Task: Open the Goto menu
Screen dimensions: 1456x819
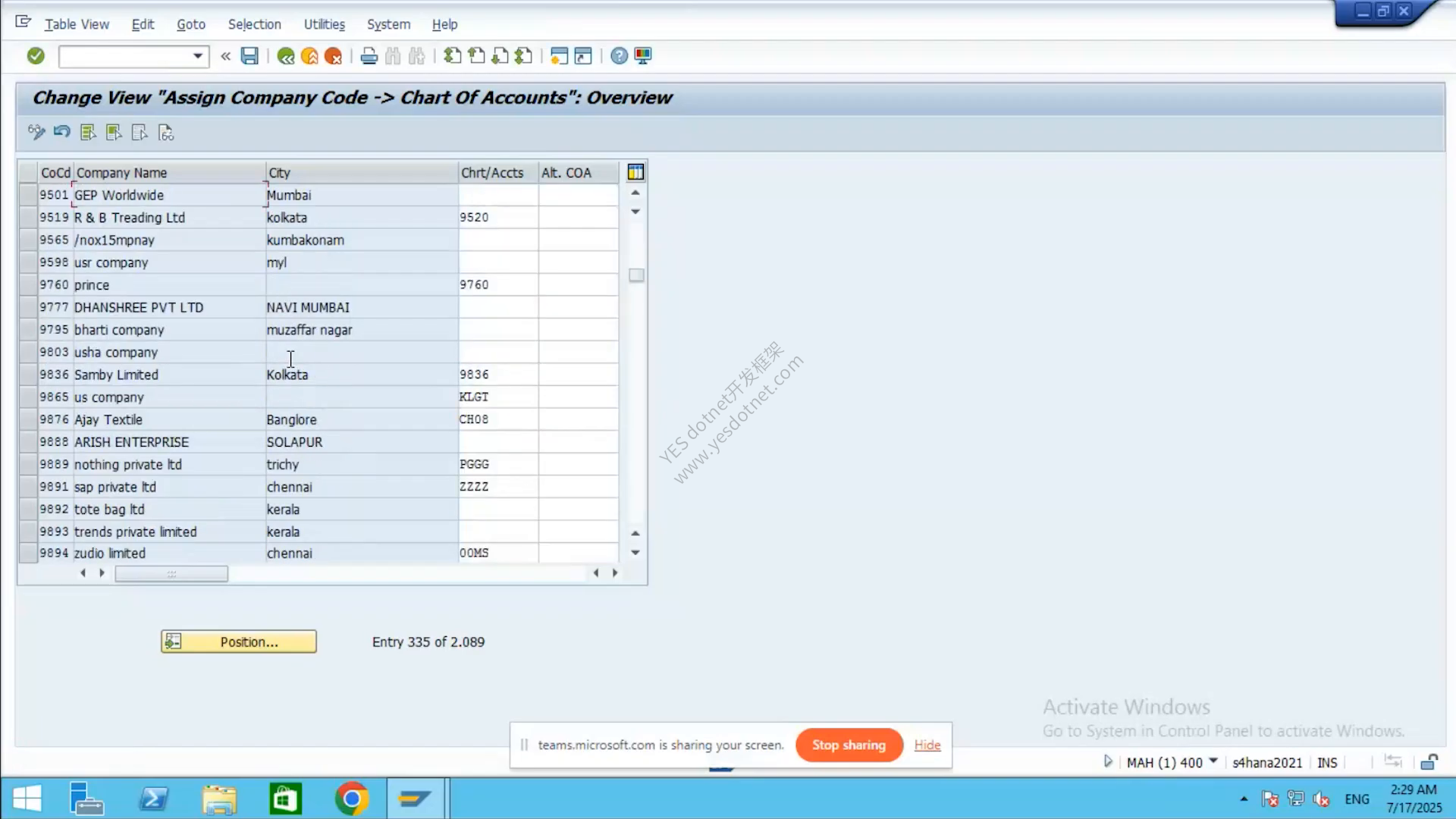Action: 191,24
